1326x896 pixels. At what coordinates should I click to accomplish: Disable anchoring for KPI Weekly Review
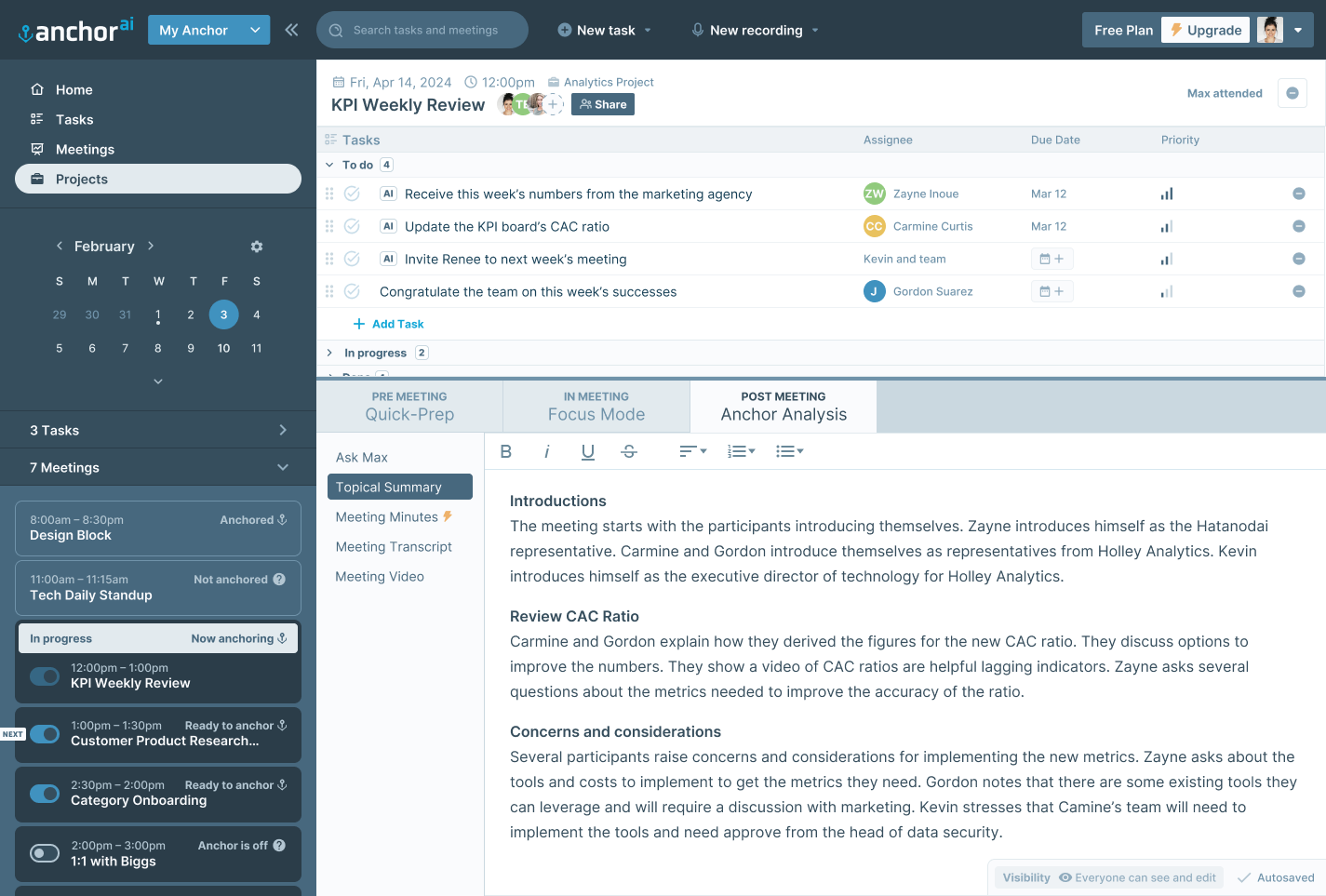(45, 676)
